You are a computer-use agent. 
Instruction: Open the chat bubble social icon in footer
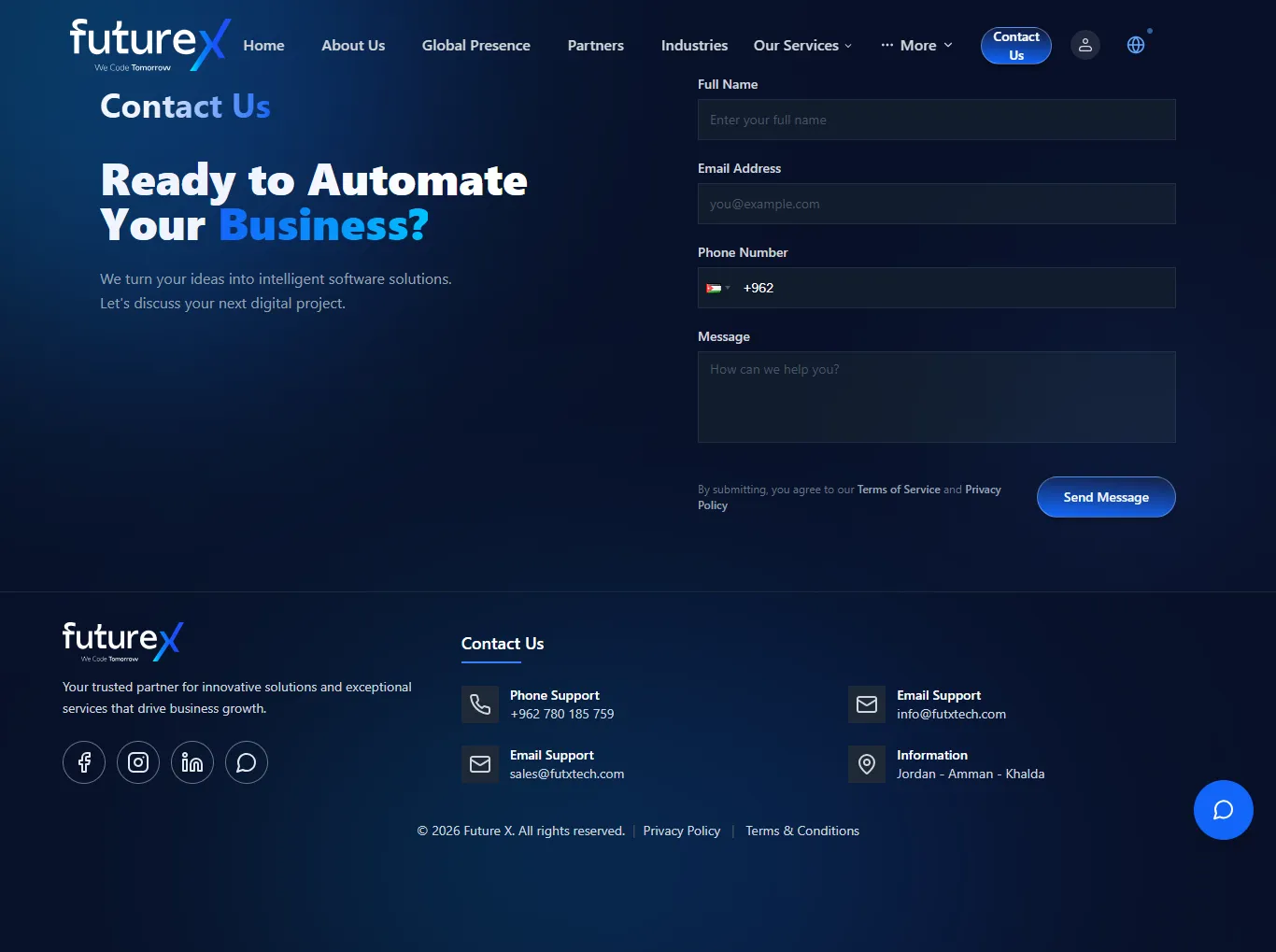coord(247,762)
